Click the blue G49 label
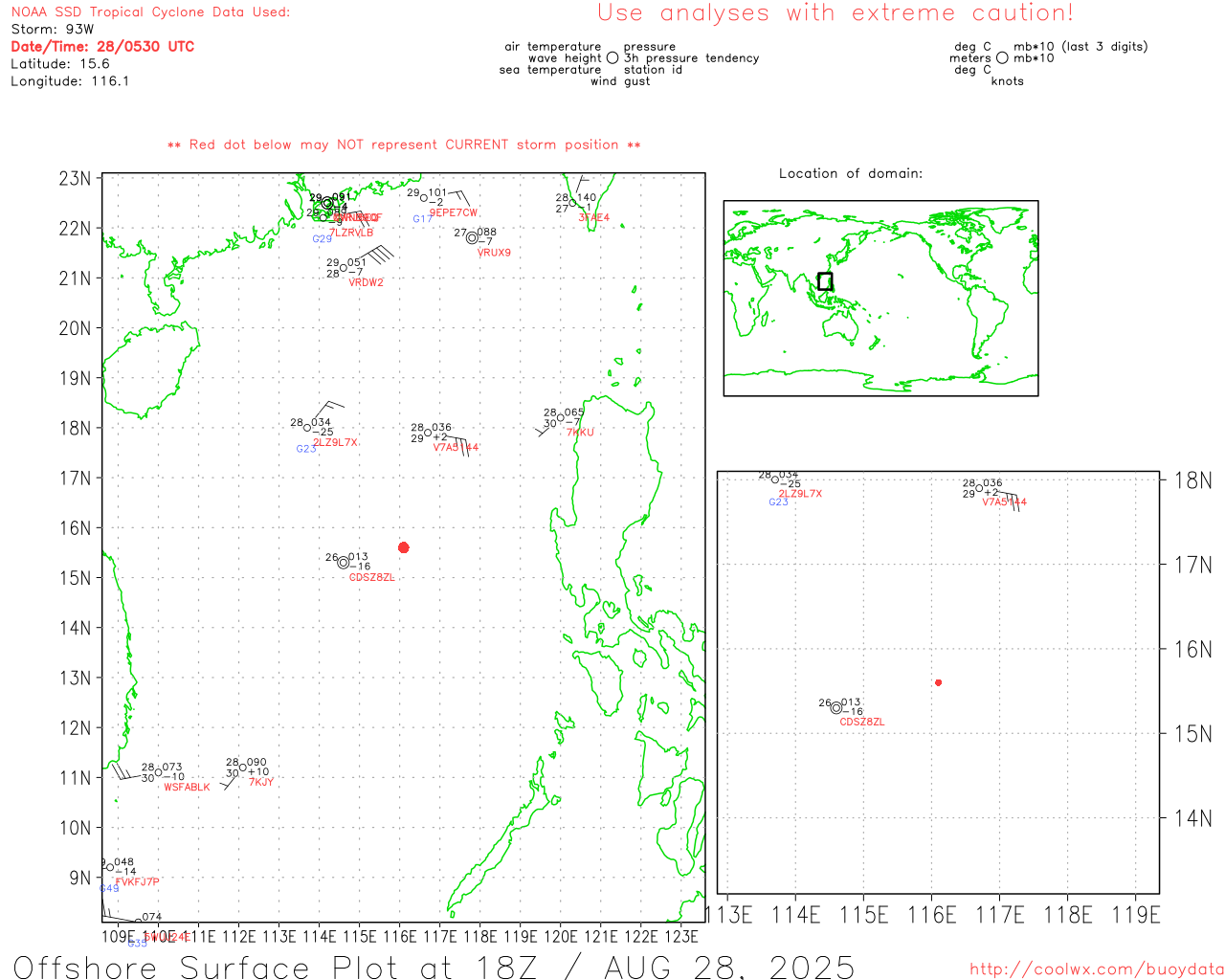Viewport: 1225px width, 980px height. click(109, 889)
